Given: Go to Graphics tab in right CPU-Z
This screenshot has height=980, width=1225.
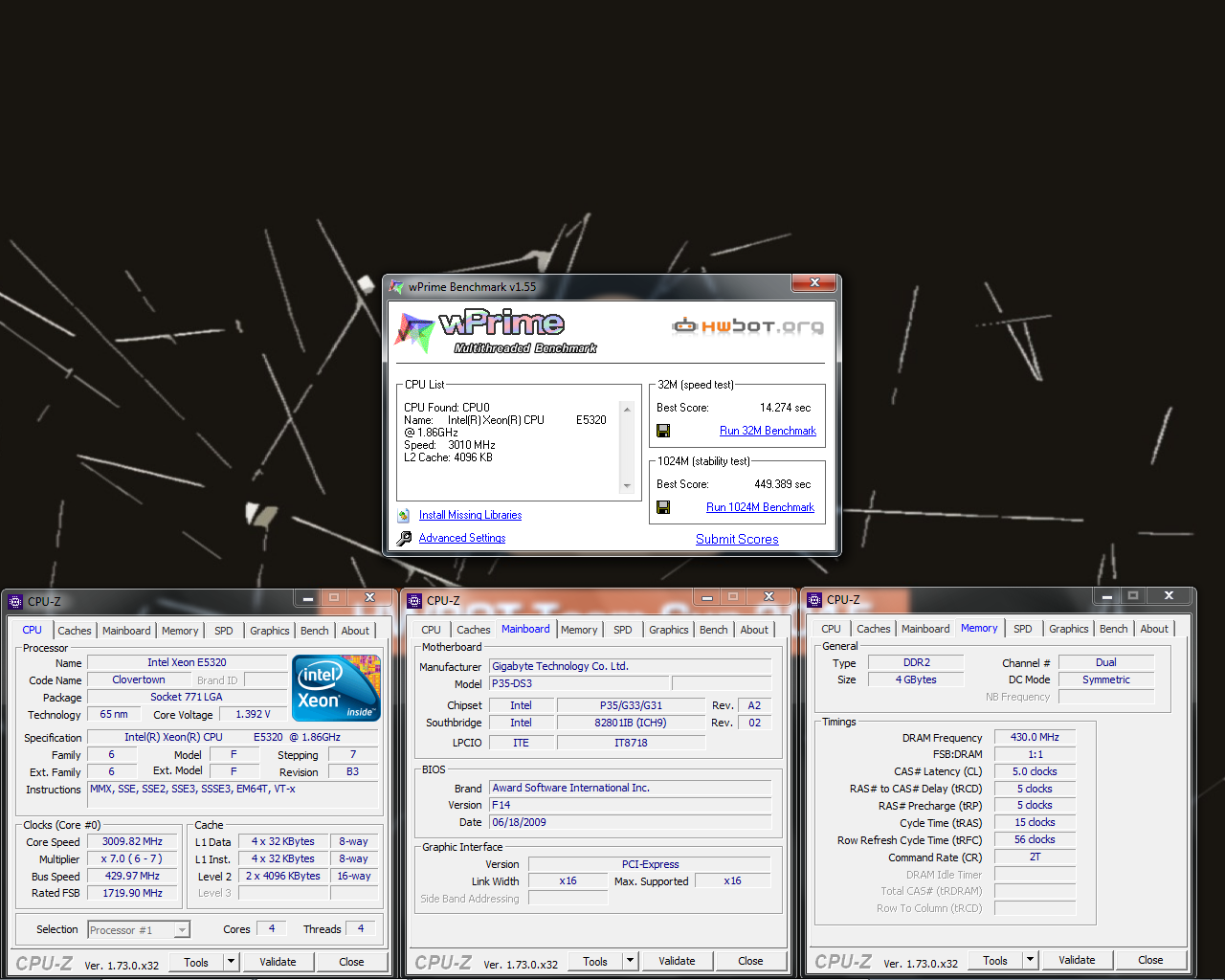Looking at the screenshot, I should (x=1069, y=629).
